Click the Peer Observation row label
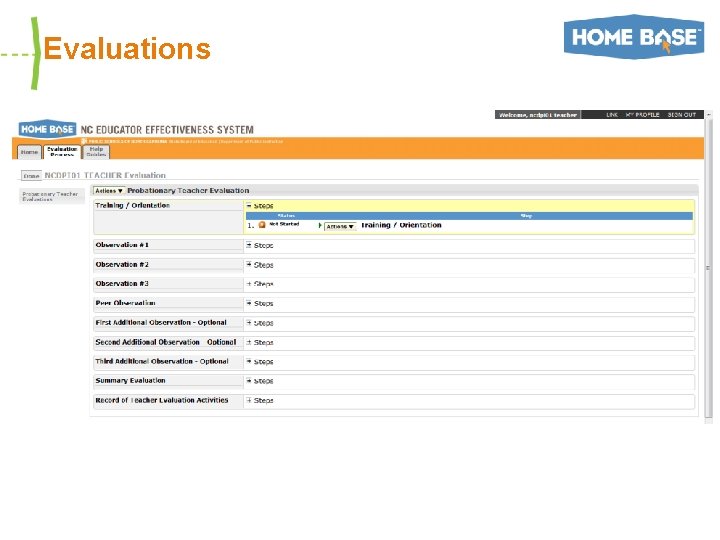 tap(125, 303)
